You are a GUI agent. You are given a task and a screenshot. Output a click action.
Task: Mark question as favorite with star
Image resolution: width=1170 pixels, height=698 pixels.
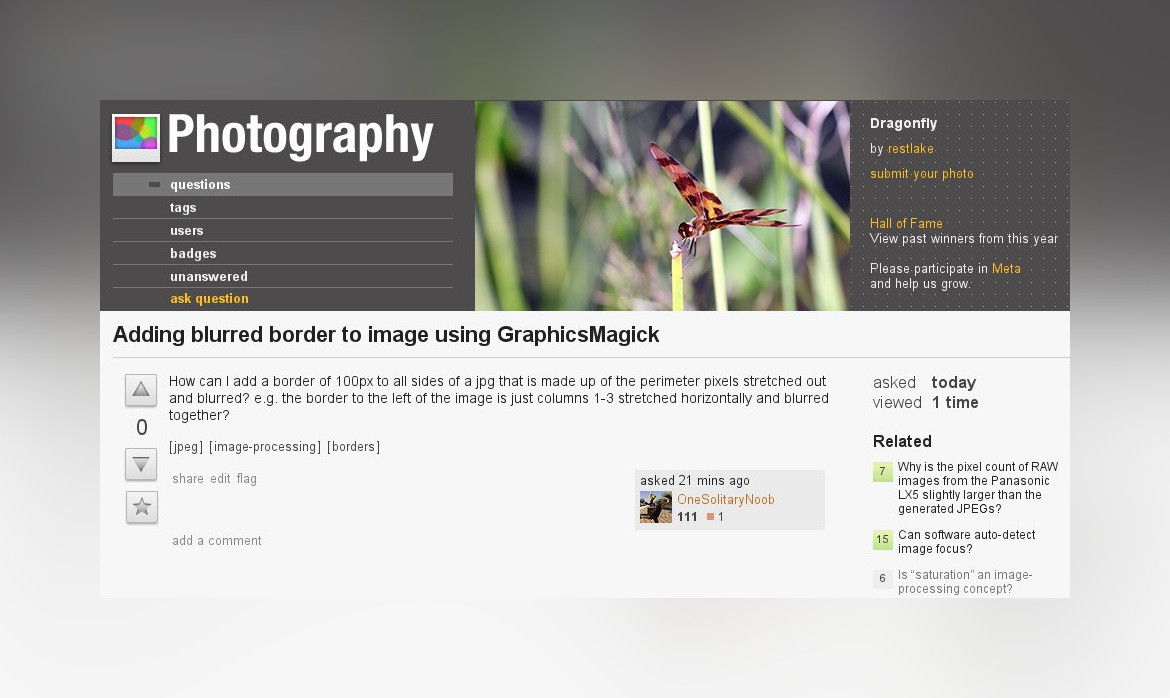142,508
